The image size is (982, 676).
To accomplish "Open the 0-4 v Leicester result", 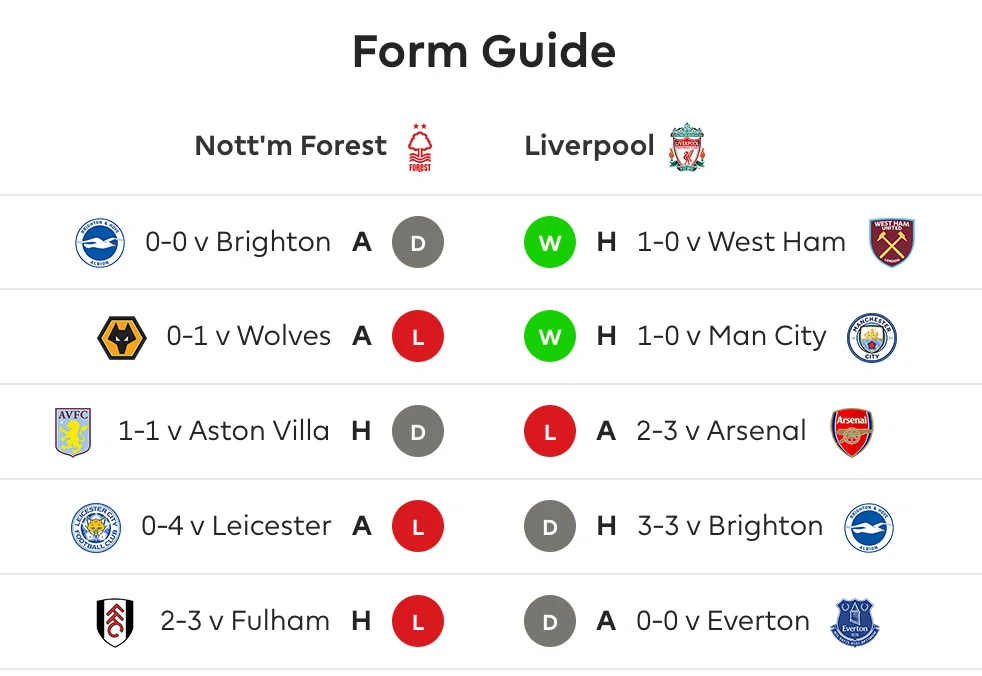I will (236, 526).
